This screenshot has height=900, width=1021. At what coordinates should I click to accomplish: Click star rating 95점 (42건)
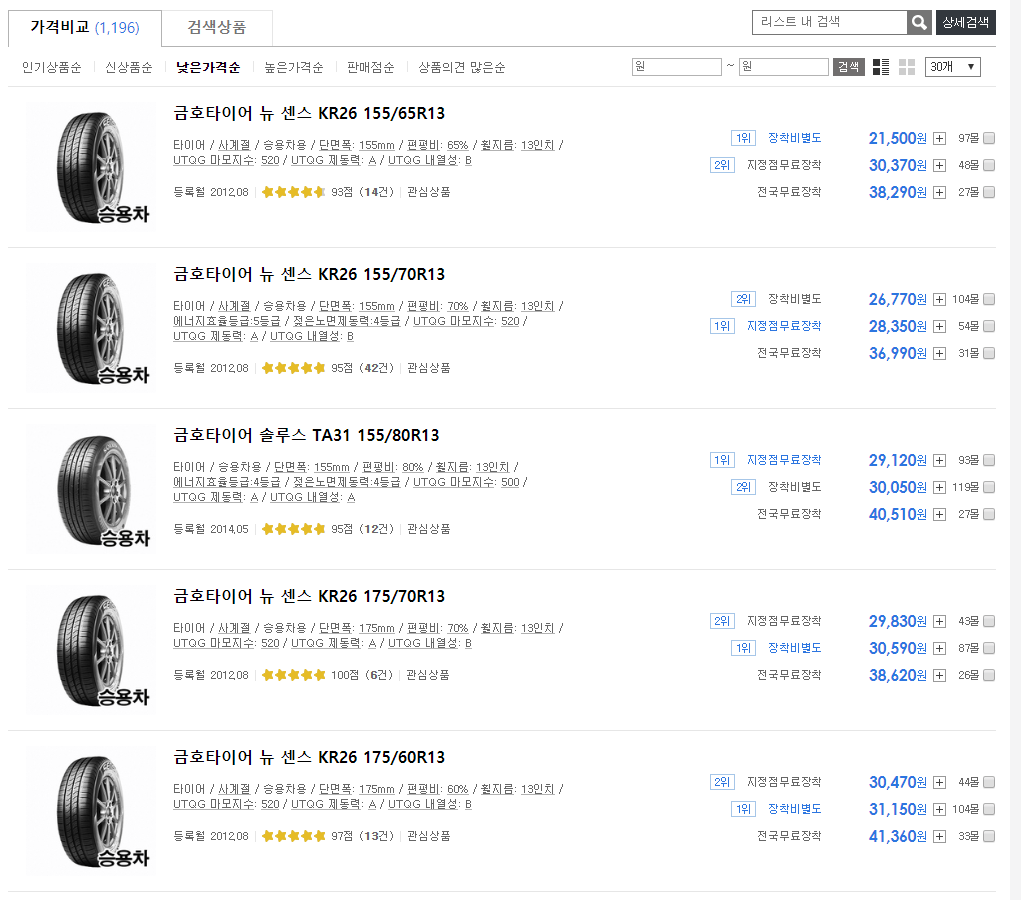328,368
